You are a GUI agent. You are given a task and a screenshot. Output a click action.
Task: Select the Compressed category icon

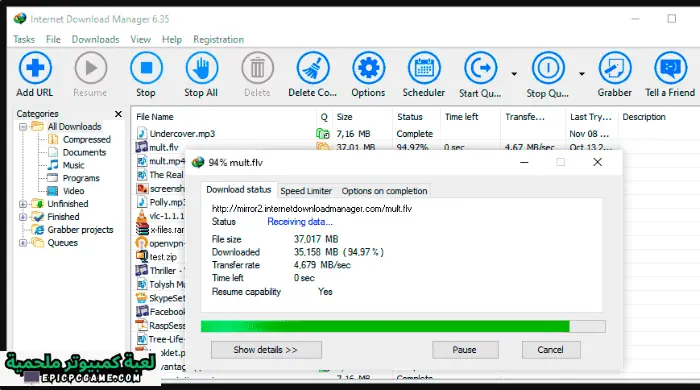(x=53, y=139)
